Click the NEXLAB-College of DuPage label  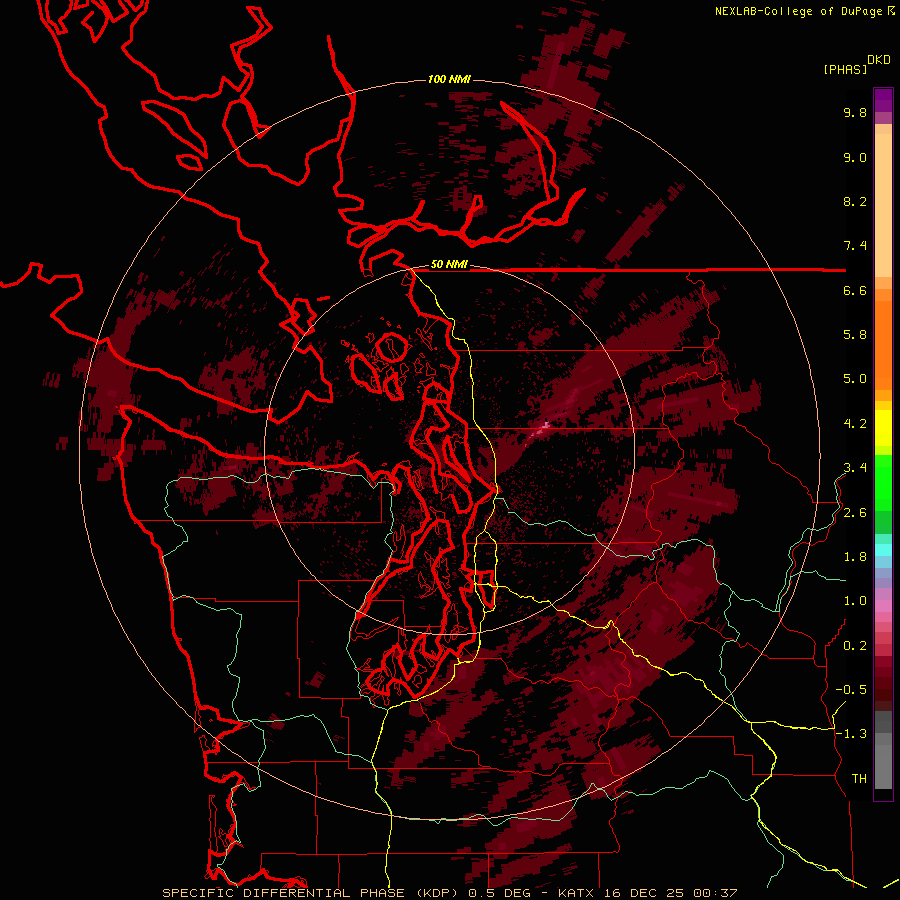coord(800,11)
